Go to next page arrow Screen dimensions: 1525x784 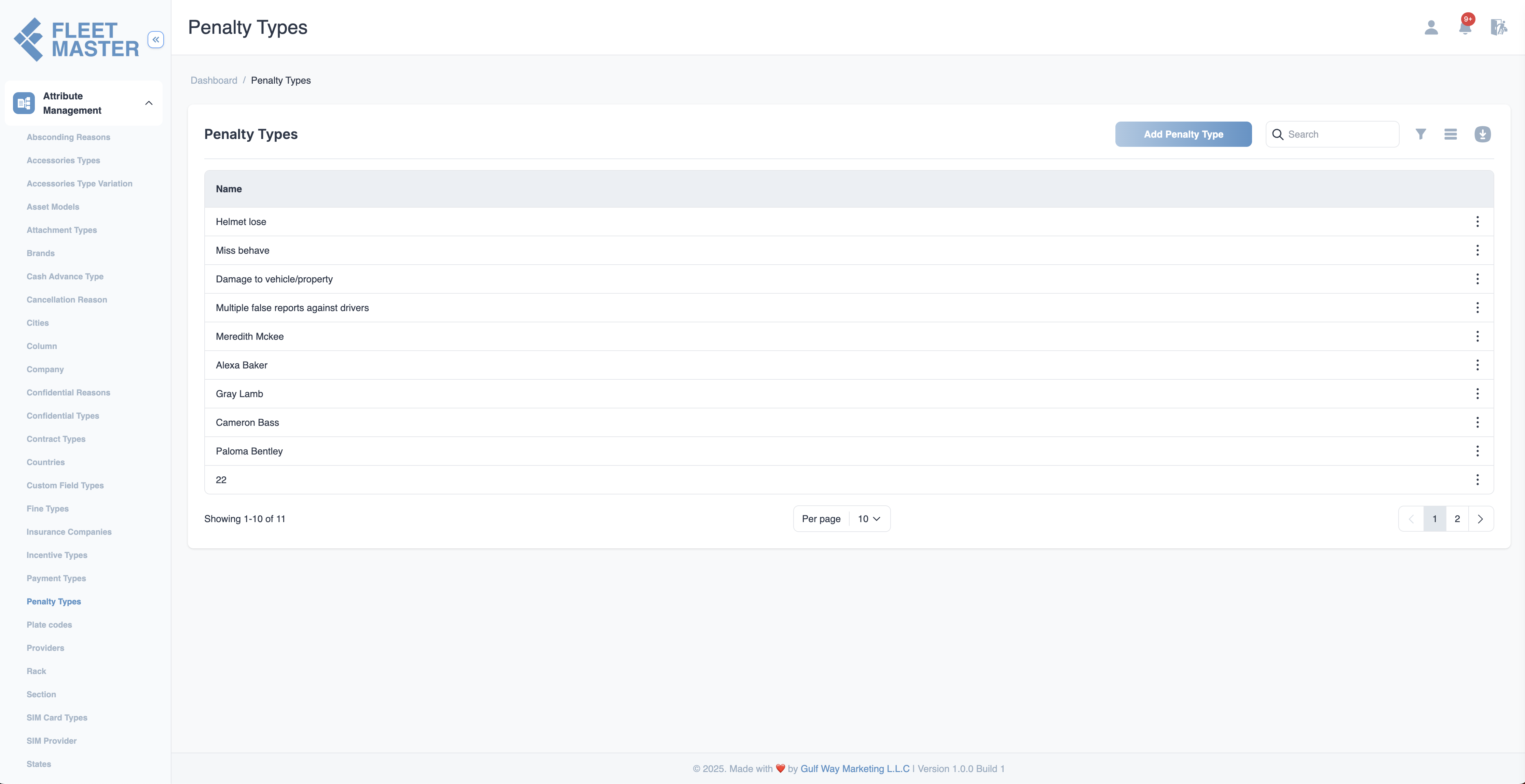click(x=1480, y=519)
